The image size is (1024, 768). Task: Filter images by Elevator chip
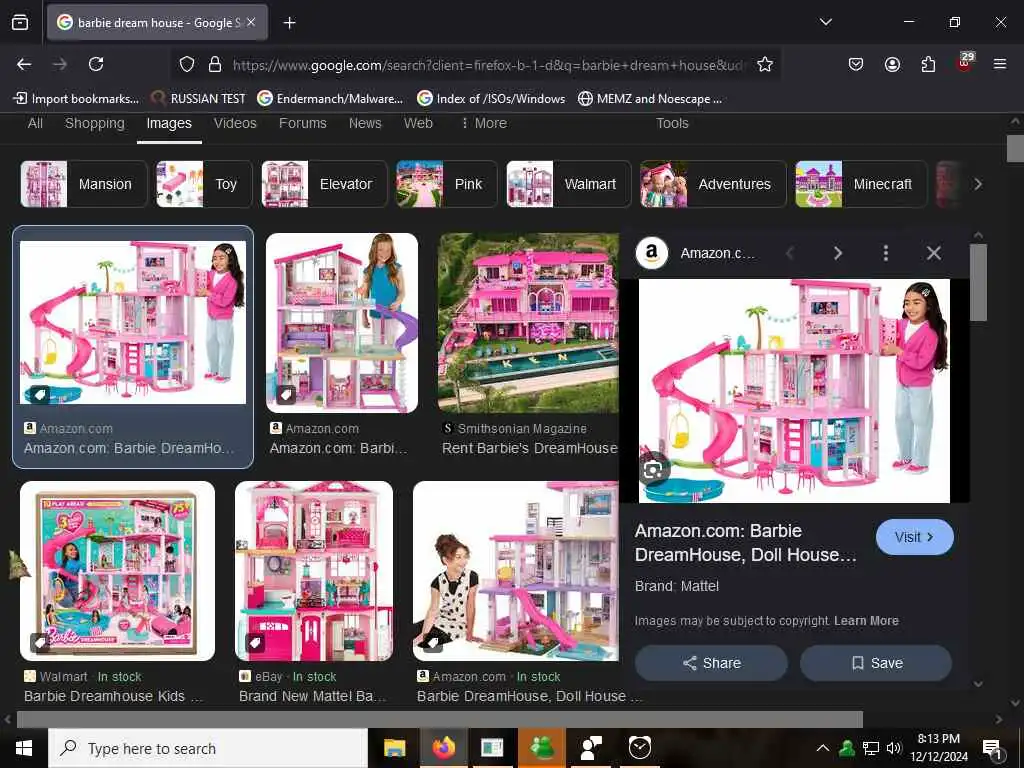tap(324, 184)
